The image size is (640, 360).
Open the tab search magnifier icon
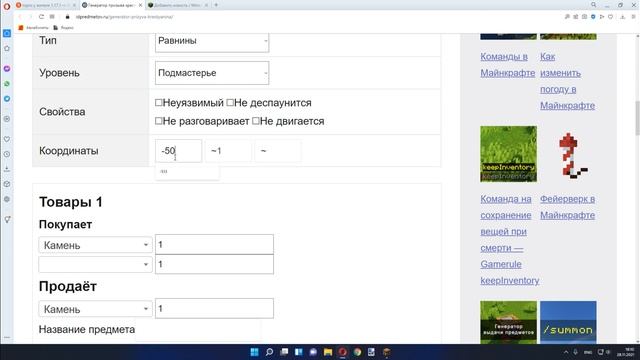(593, 5)
